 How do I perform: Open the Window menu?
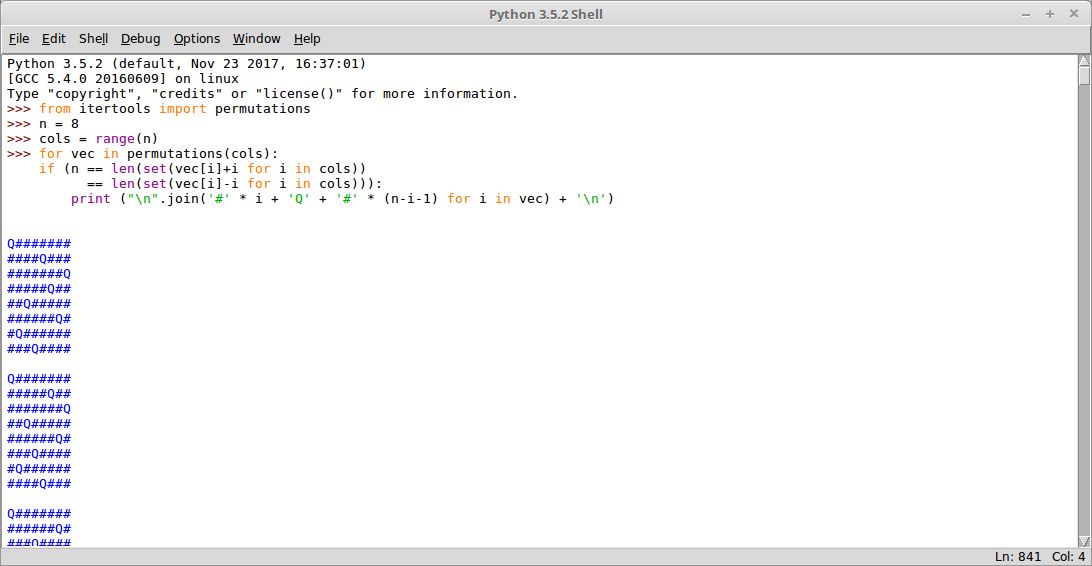[257, 39]
